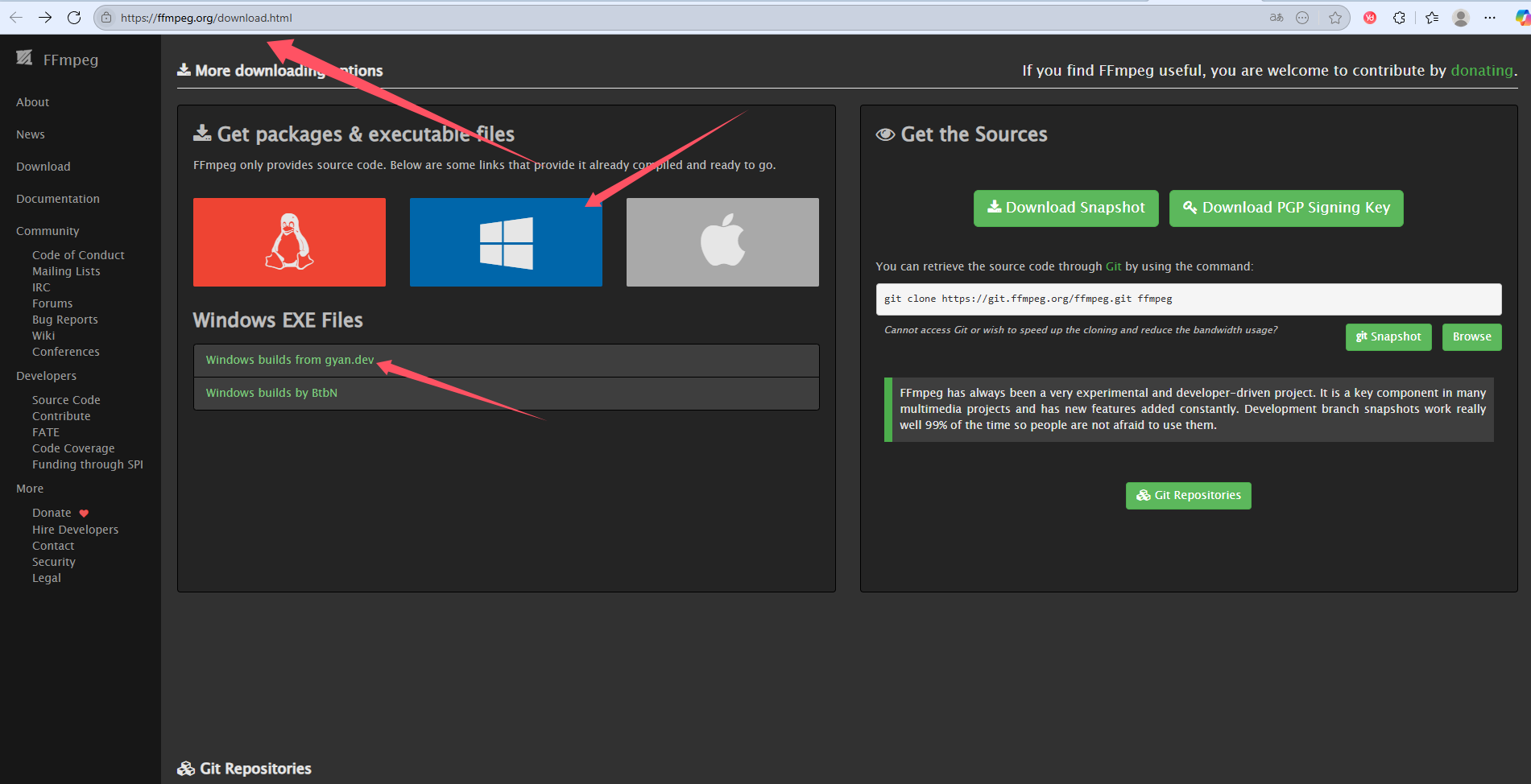1531x784 pixels.
Task: Reload the FFmpeg download page
Action: tap(74, 18)
